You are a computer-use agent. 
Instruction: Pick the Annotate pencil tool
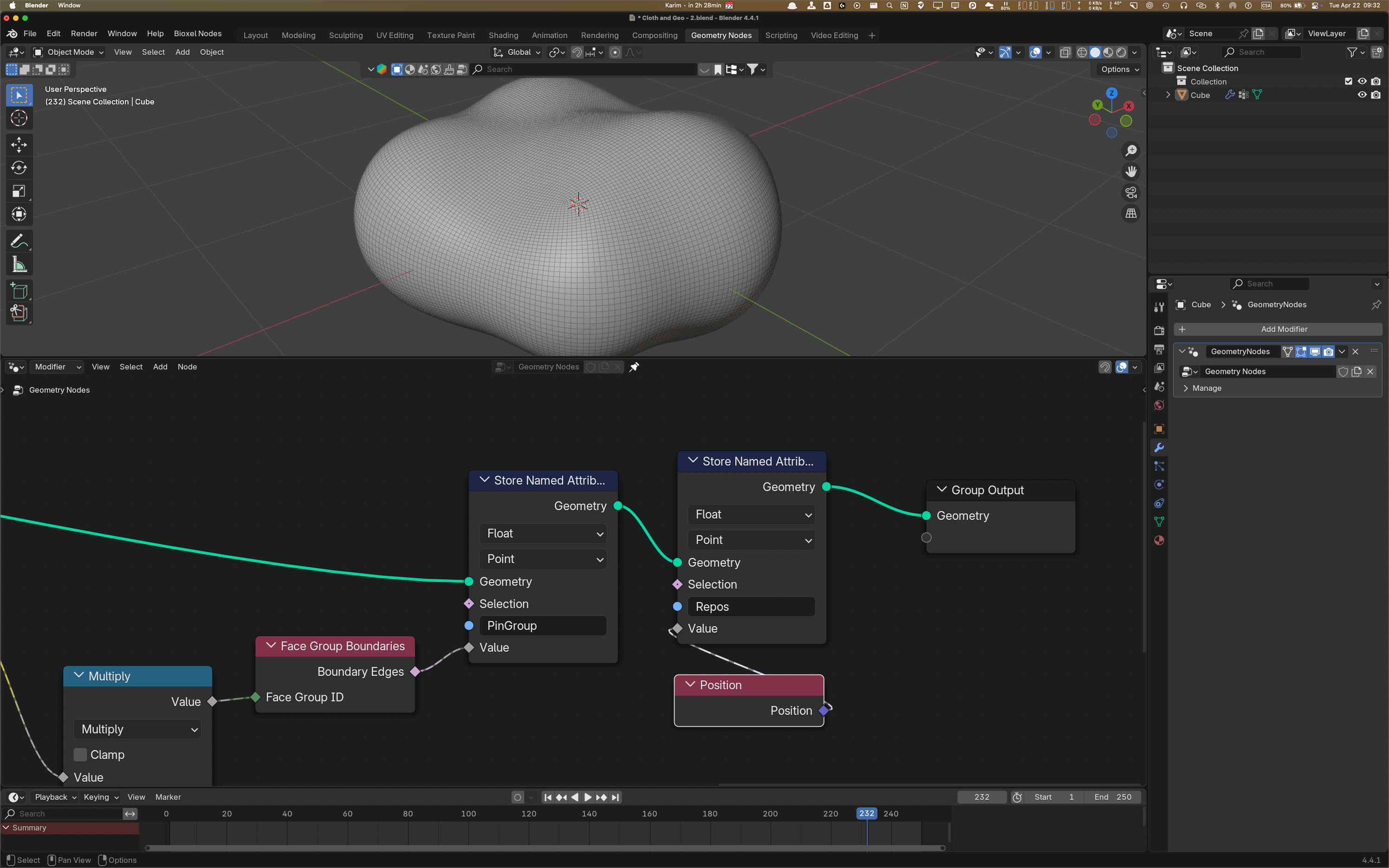(x=19, y=241)
